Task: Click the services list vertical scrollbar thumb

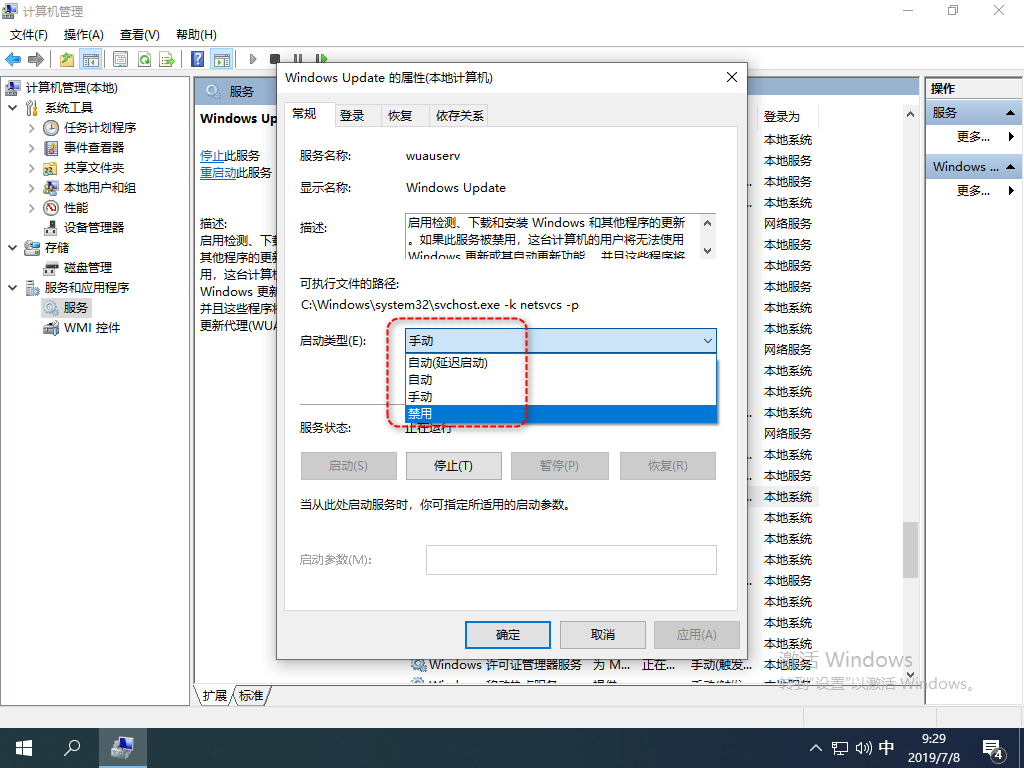Action: [910, 549]
